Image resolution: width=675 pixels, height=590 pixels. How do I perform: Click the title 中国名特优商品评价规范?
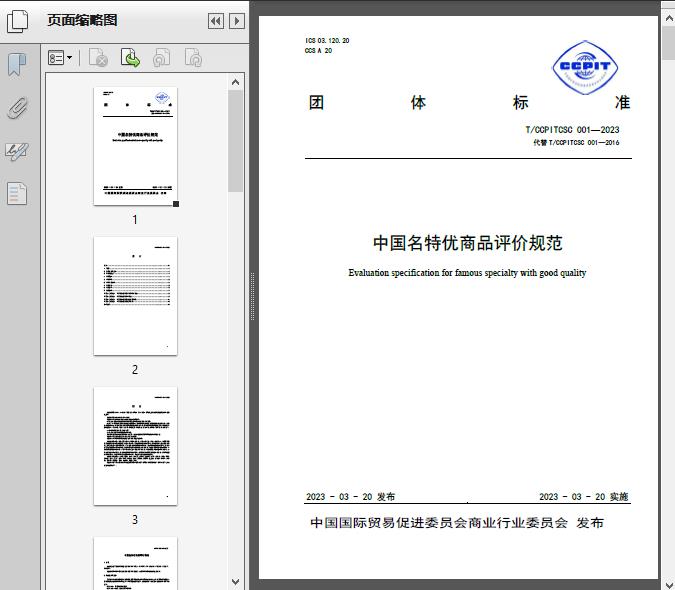(468, 243)
